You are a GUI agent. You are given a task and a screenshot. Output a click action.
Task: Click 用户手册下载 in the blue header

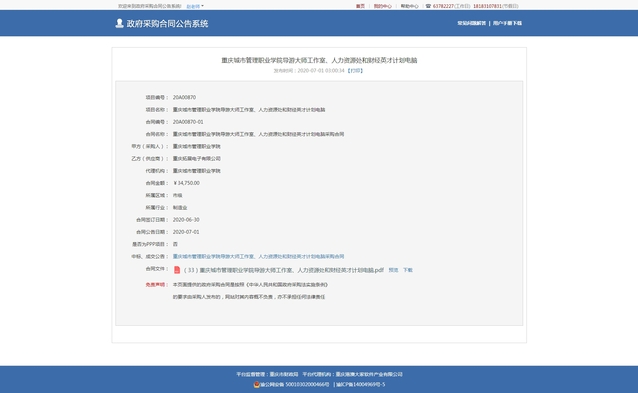[507, 23]
